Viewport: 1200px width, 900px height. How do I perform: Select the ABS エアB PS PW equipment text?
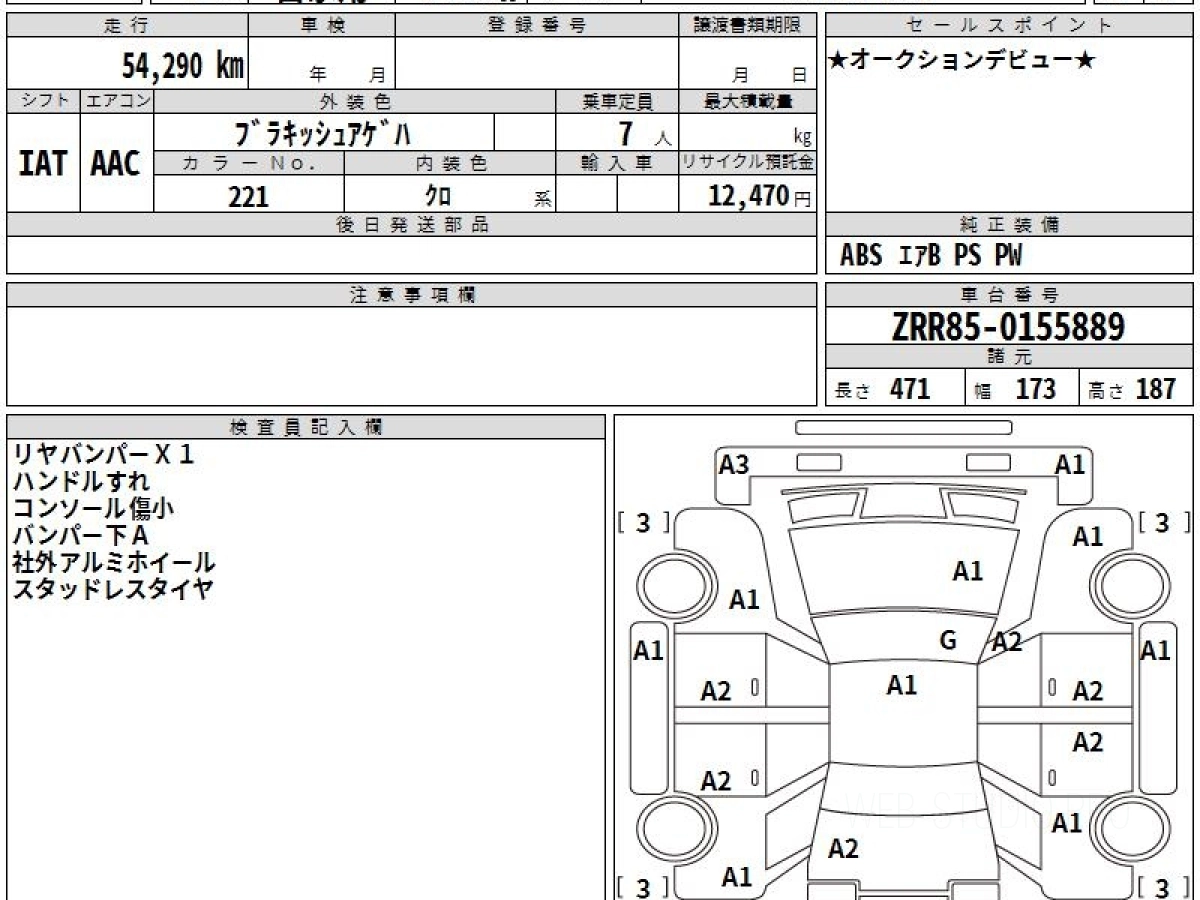(931, 256)
